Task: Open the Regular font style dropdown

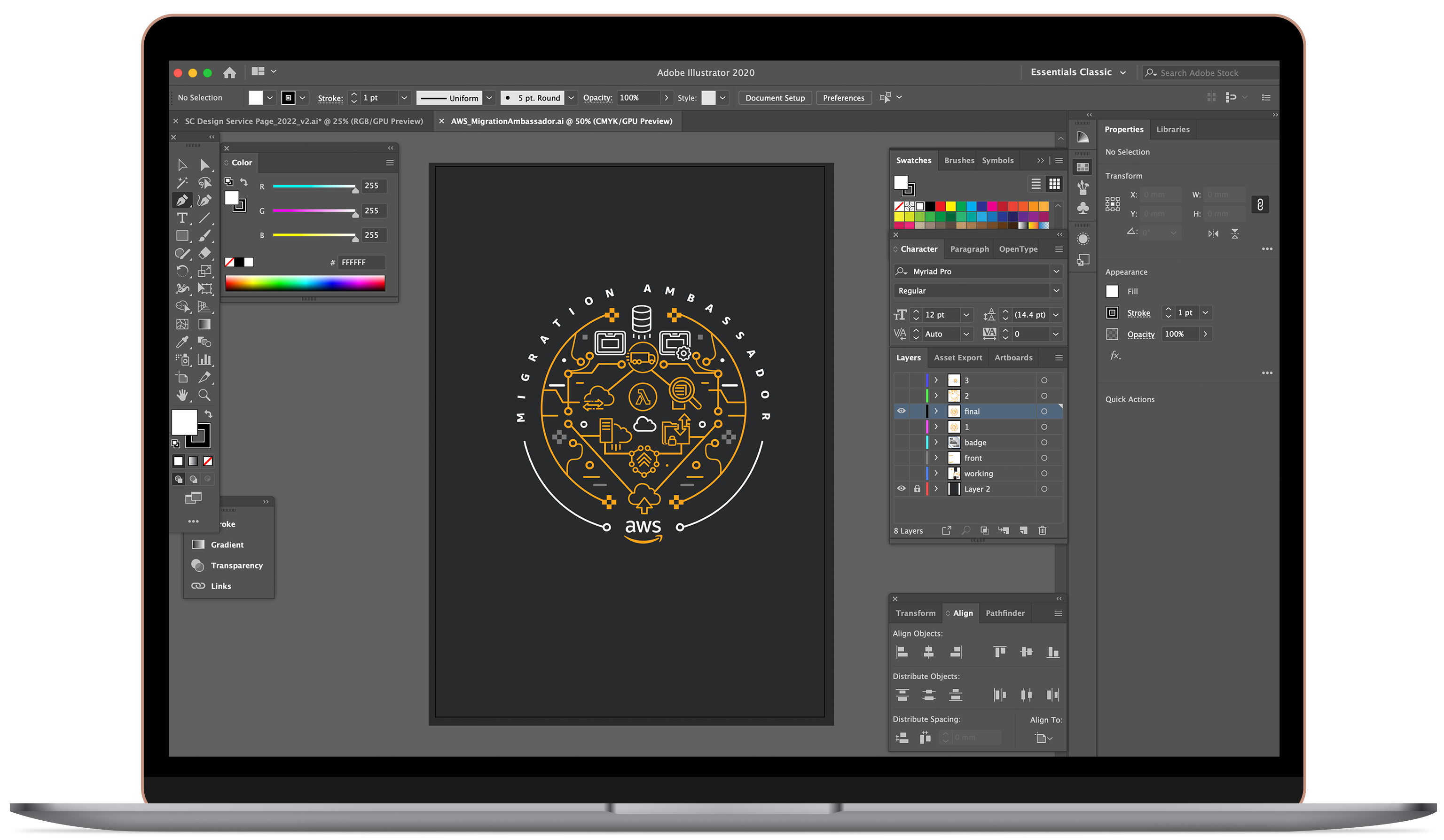Action: pyautogui.click(x=1056, y=291)
